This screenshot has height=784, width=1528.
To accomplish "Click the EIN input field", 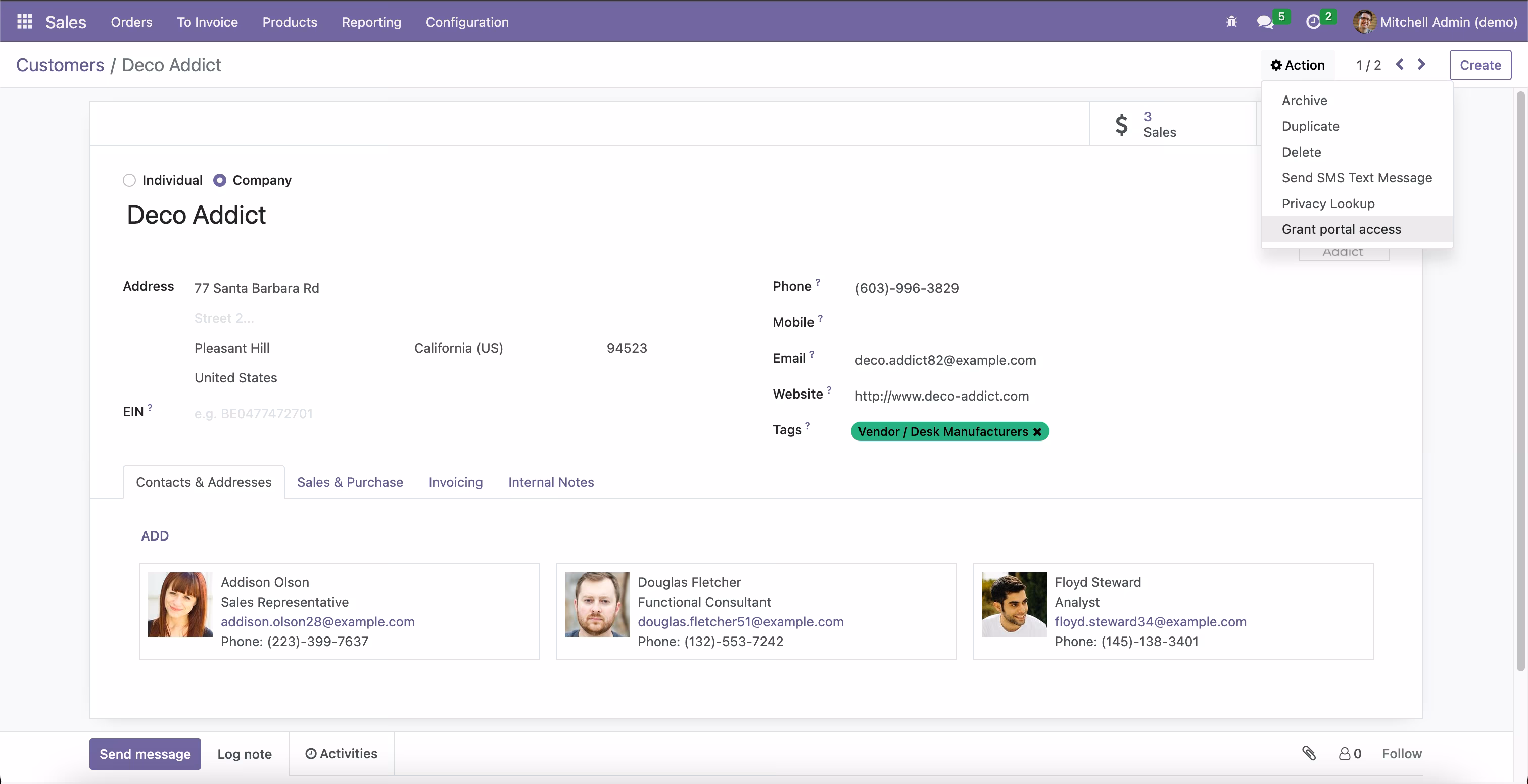I will tap(421, 413).
